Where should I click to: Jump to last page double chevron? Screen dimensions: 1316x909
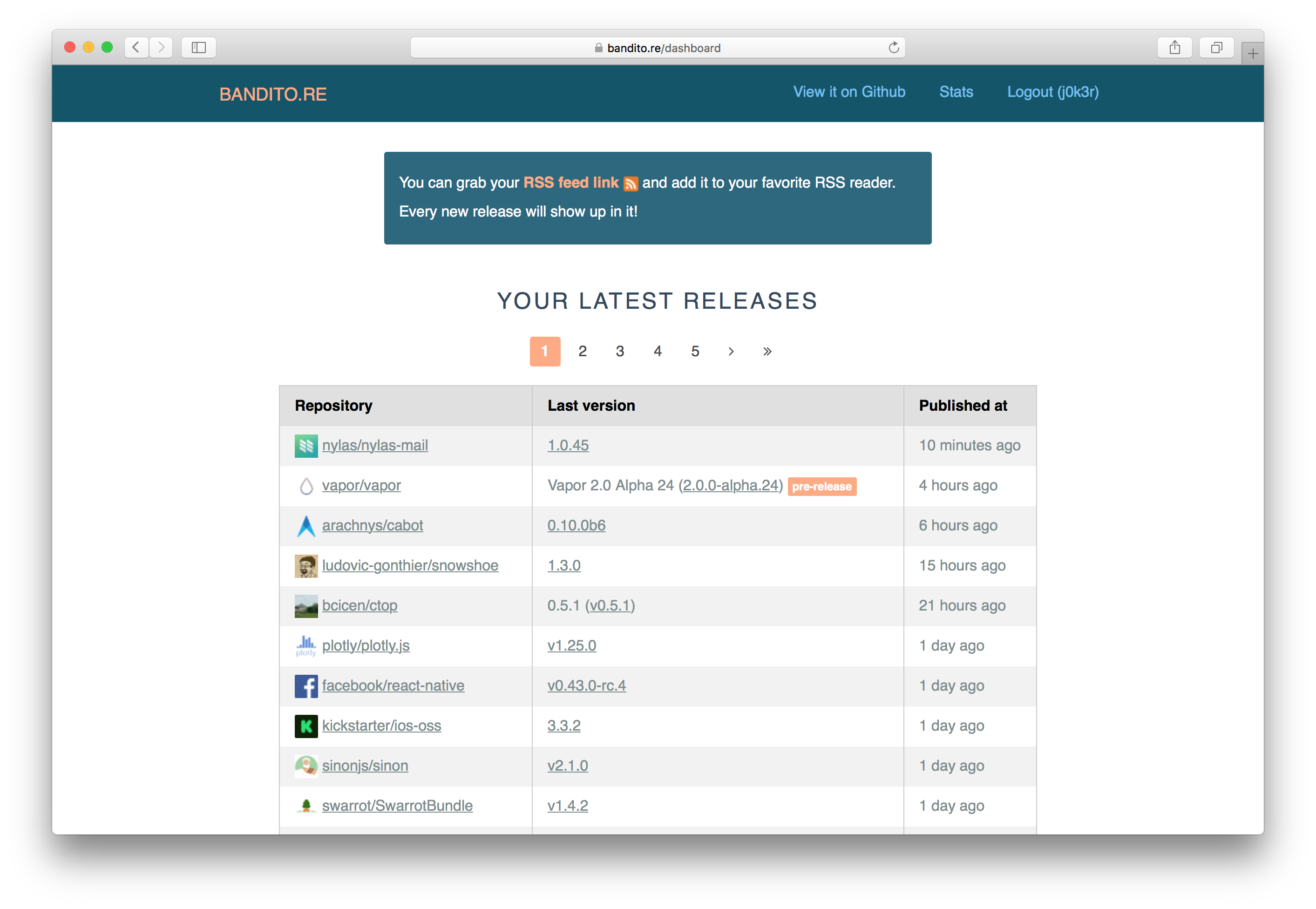tap(767, 352)
